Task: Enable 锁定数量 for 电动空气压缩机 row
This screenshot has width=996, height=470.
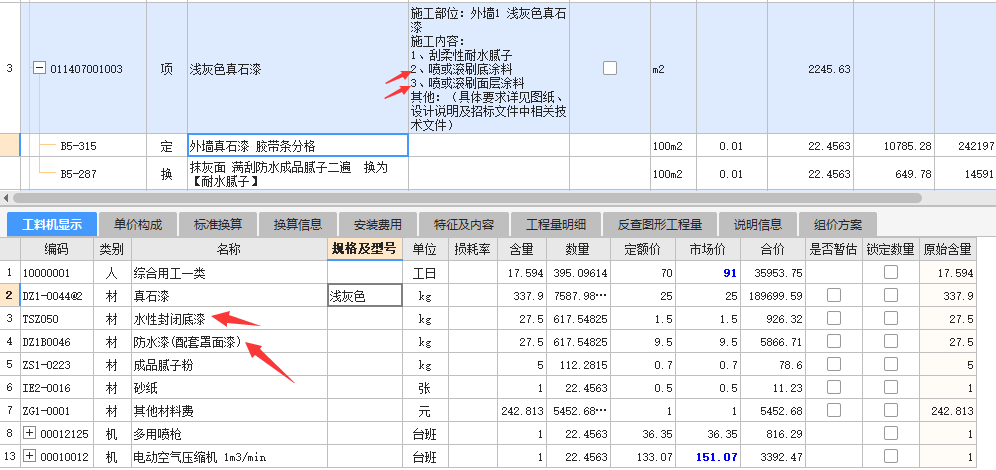Action: click(x=891, y=456)
